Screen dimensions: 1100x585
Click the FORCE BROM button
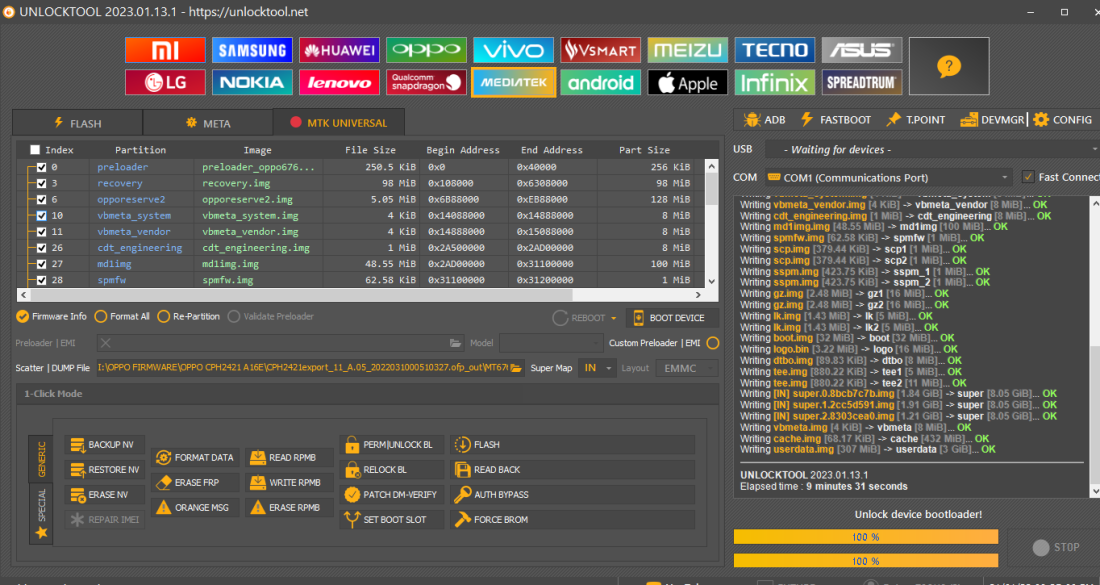[572, 520]
